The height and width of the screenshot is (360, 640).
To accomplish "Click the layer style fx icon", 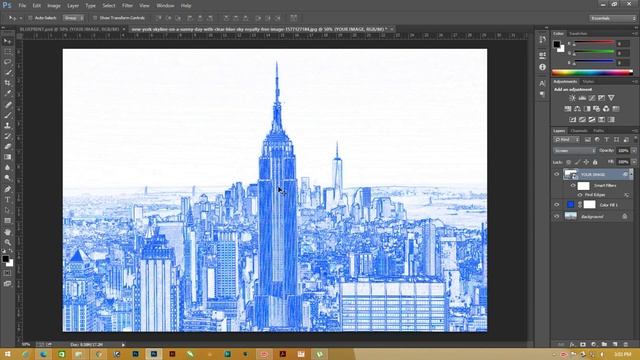I will click(x=572, y=345).
